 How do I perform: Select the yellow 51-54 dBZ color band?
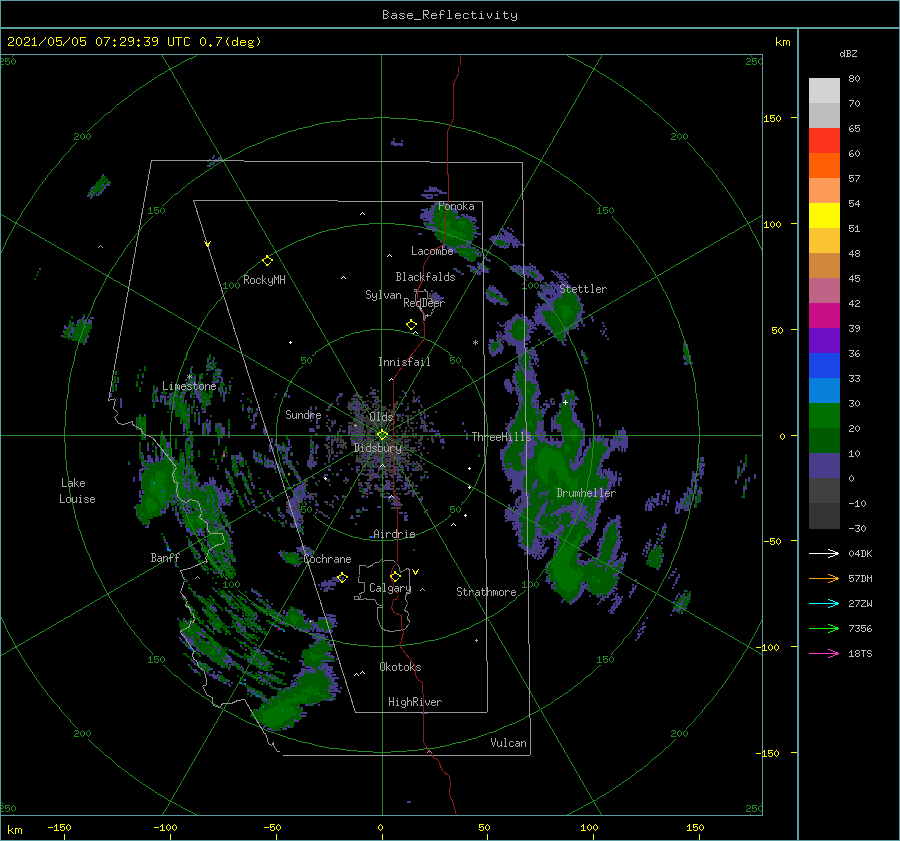824,216
